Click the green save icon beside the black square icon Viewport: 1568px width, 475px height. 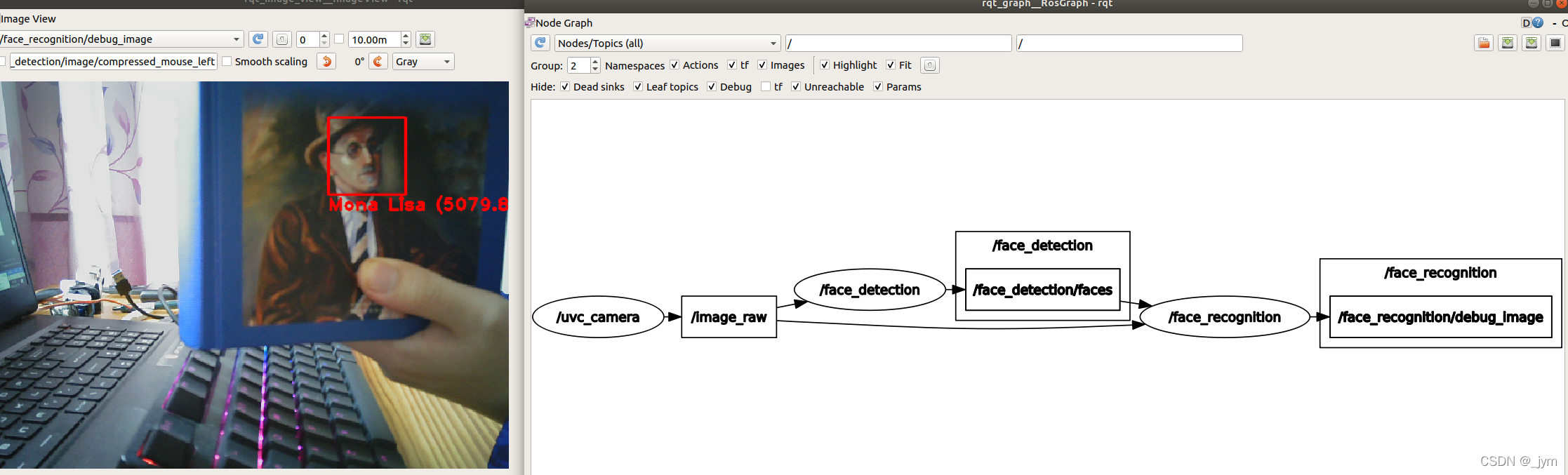tap(1532, 44)
